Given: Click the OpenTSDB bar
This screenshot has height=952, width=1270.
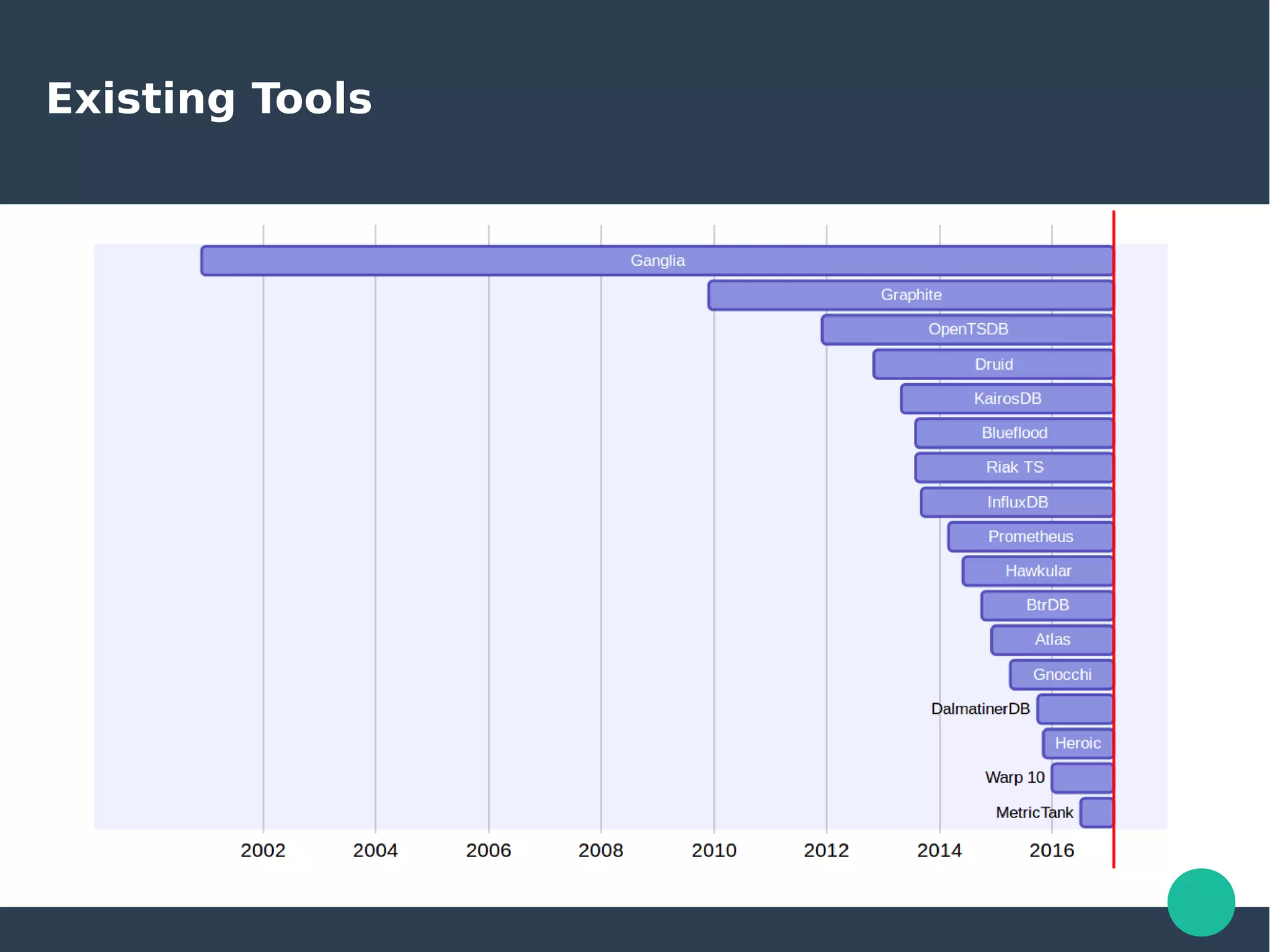Looking at the screenshot, I should click(x=967, y=329).
